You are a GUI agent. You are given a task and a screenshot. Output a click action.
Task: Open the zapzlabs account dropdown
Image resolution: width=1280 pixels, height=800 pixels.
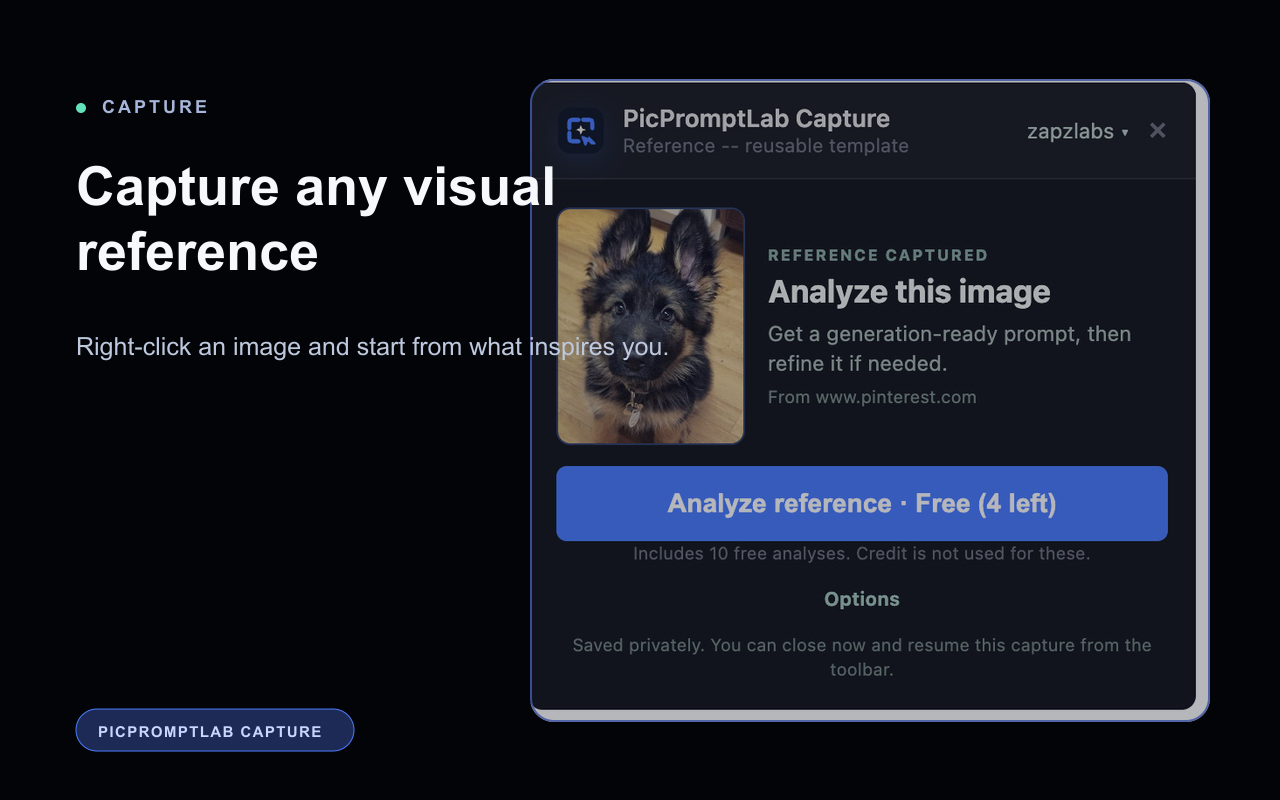(1078, 131)
